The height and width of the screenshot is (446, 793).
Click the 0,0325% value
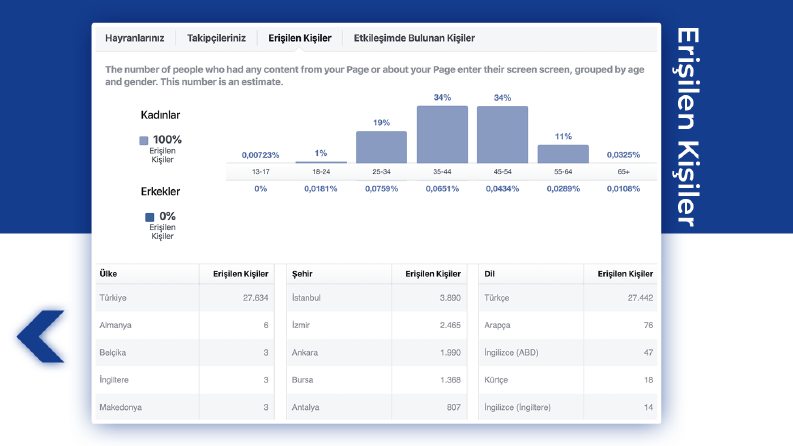pos(624,155)
